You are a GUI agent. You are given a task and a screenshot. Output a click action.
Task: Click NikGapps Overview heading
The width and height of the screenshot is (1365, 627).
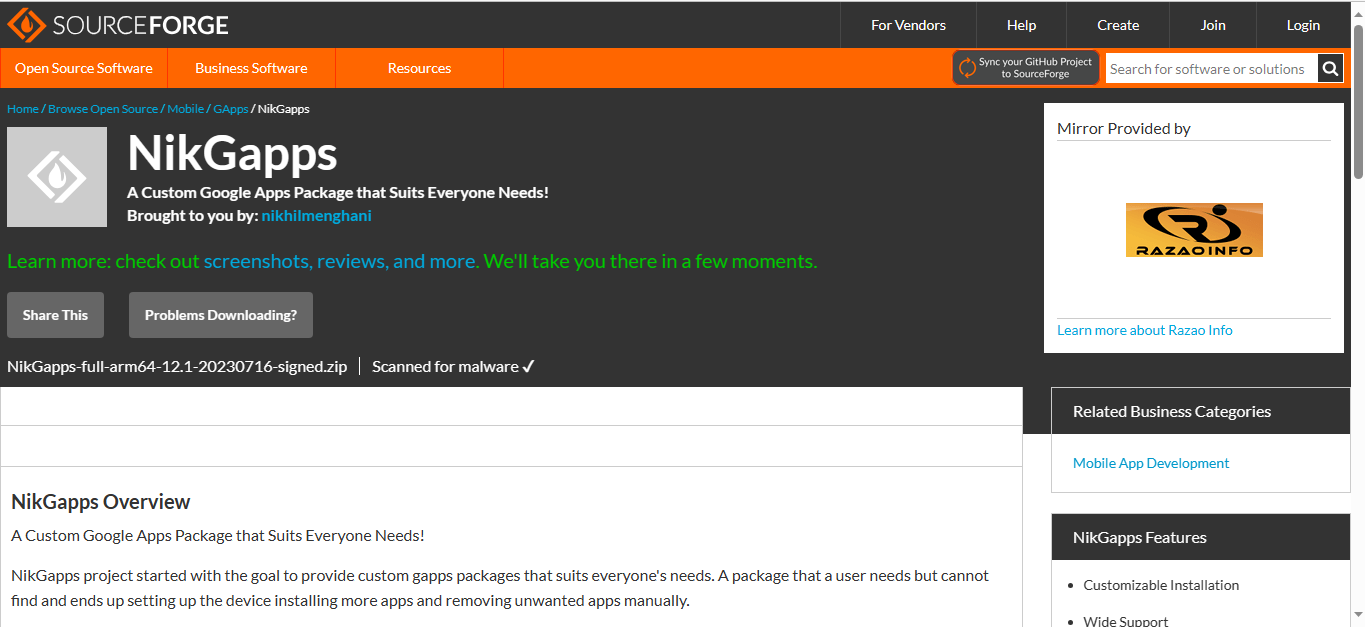click(101, 502)
